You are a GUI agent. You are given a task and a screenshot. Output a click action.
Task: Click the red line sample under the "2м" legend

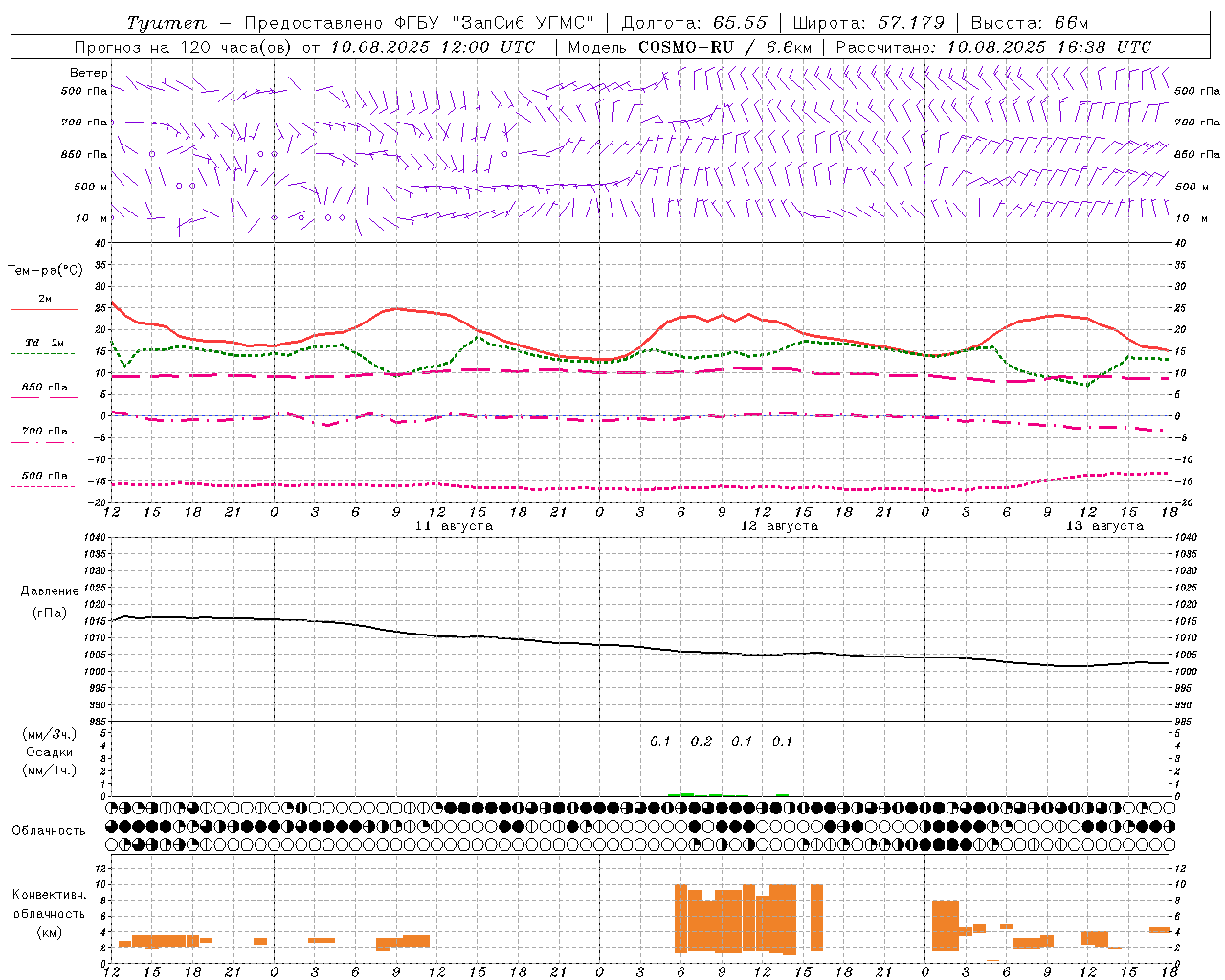44,309
